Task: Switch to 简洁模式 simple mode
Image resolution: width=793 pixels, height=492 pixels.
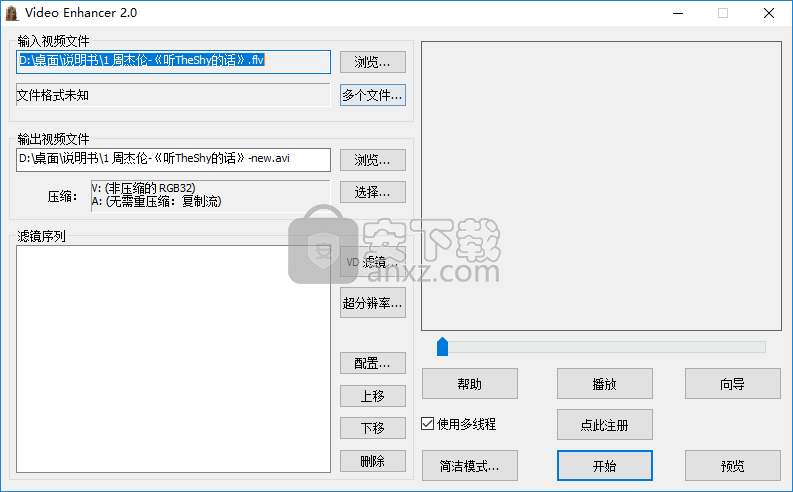Action: coord(470,466)
